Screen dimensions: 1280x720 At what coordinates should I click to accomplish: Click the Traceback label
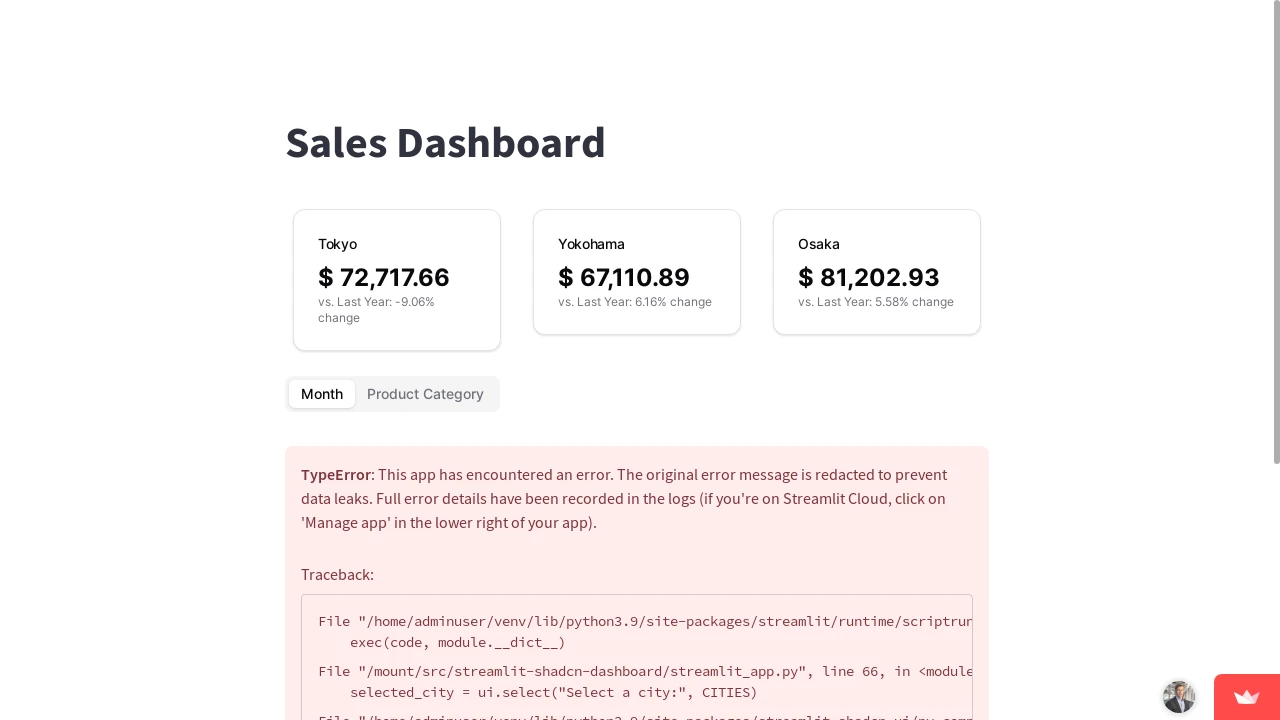(x=337, y=574)
